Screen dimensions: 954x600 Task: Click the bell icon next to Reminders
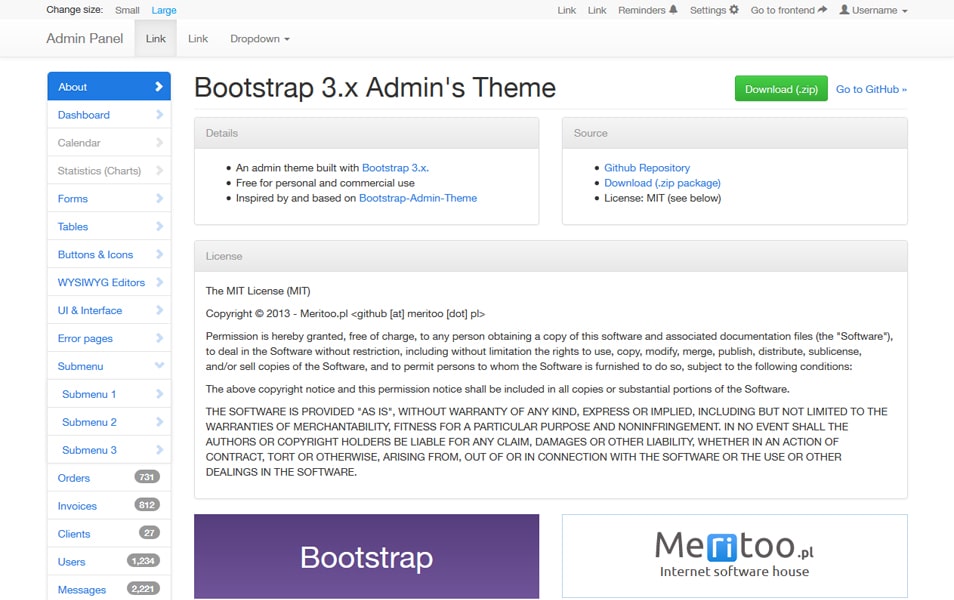tap(673, 10)
